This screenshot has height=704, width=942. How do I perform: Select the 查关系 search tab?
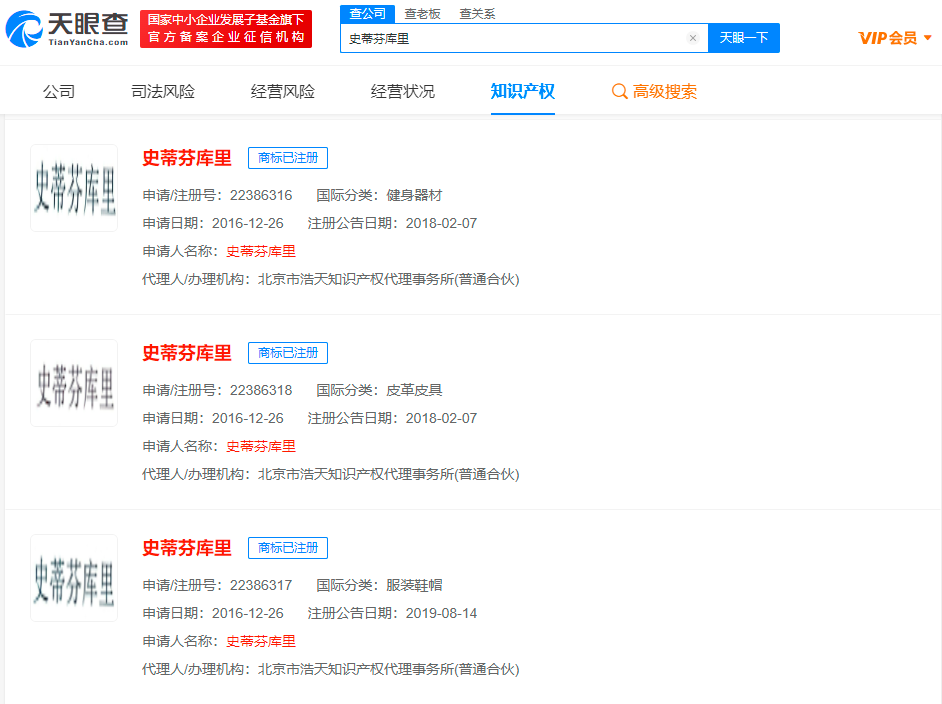[x=477, y=13]
